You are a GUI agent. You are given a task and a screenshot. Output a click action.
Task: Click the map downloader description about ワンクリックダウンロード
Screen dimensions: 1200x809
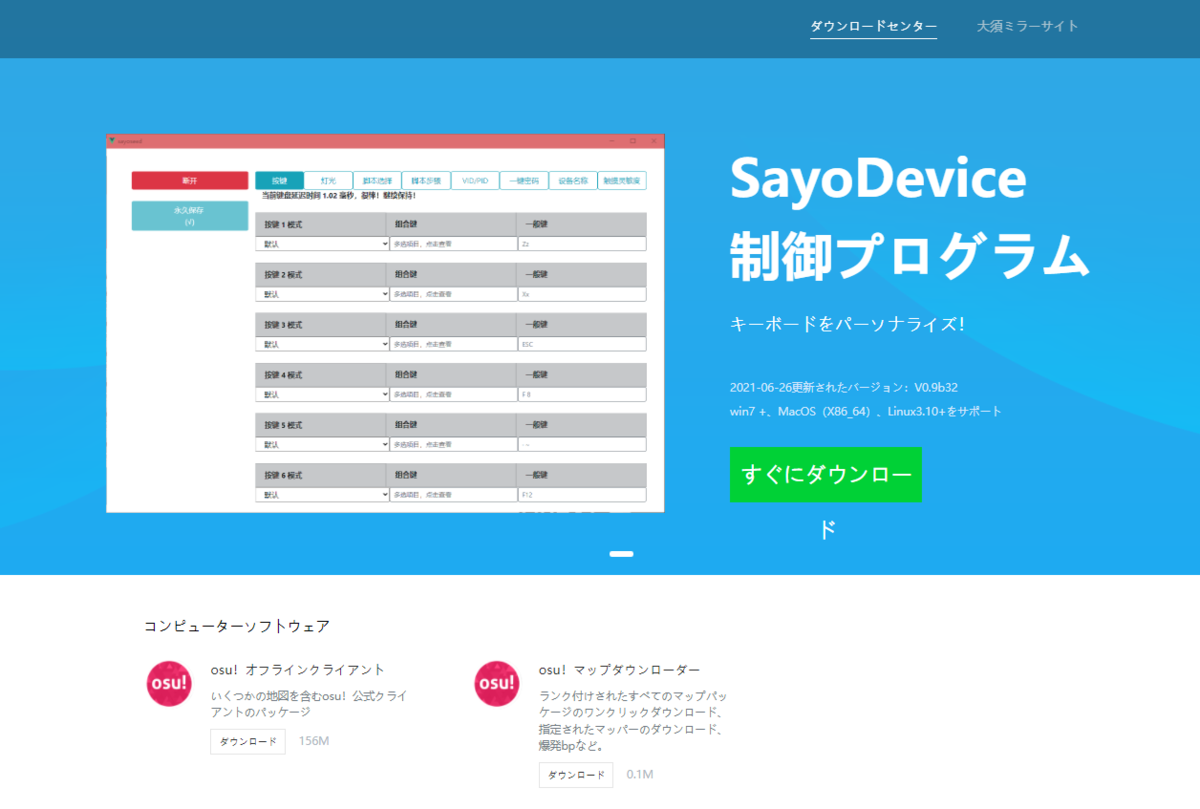coord(634,720)
